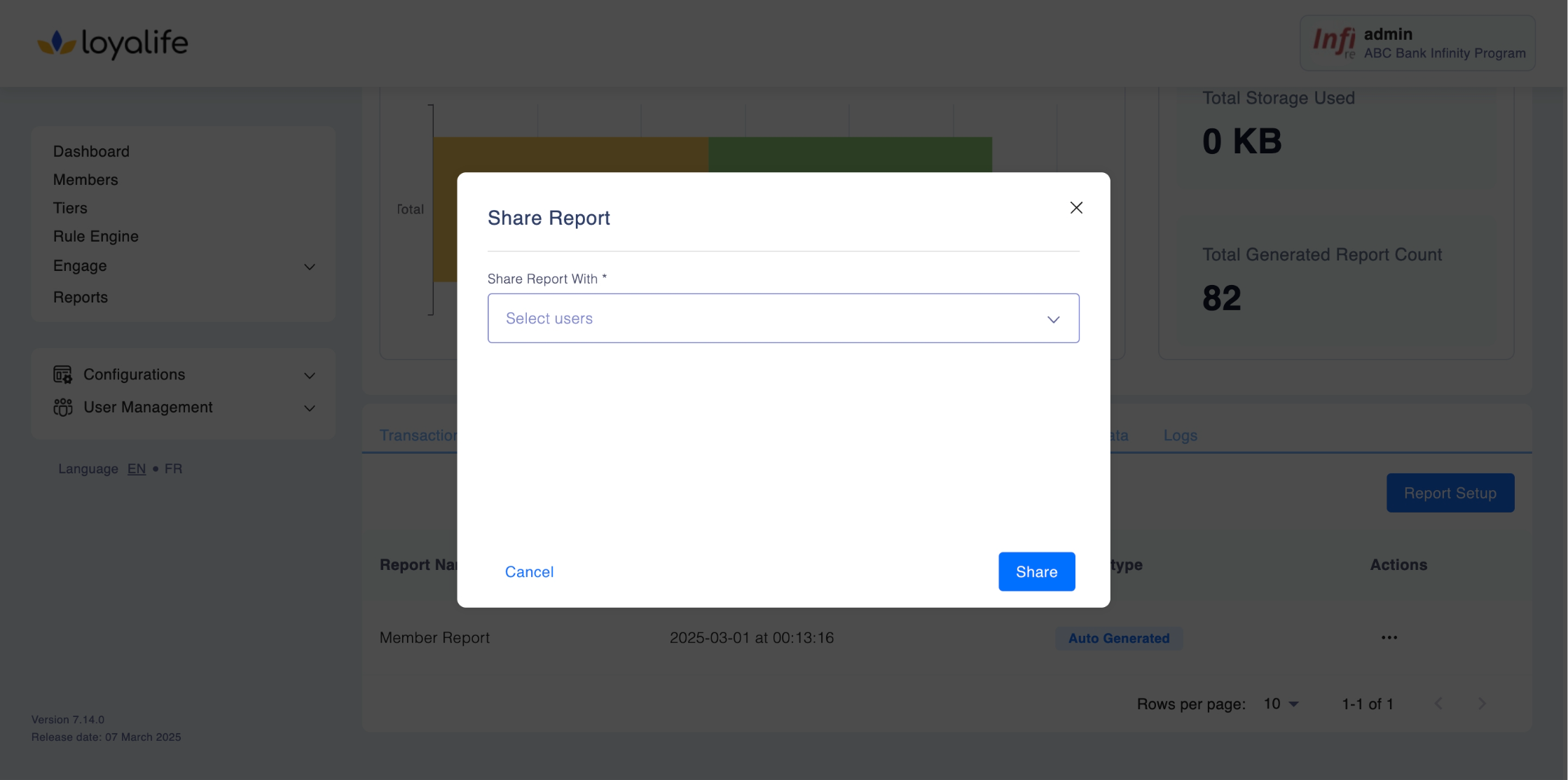
Task: Open the Select users dropdown
Action: tap(783, 319)
